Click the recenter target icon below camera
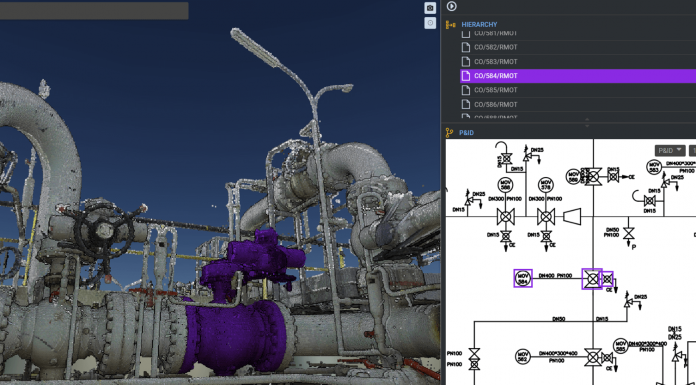 point(430,23)
